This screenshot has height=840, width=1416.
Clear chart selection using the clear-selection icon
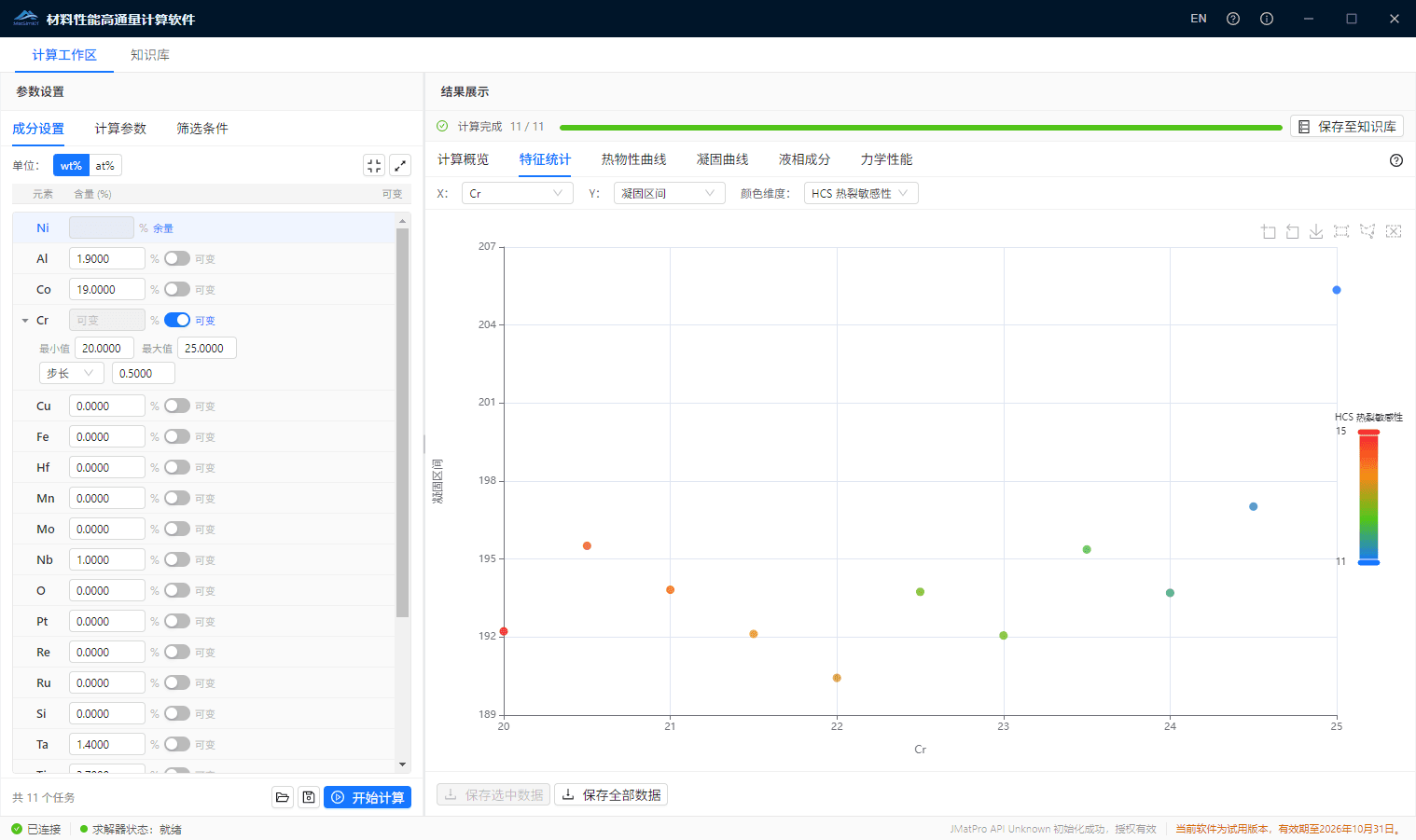1393,231
